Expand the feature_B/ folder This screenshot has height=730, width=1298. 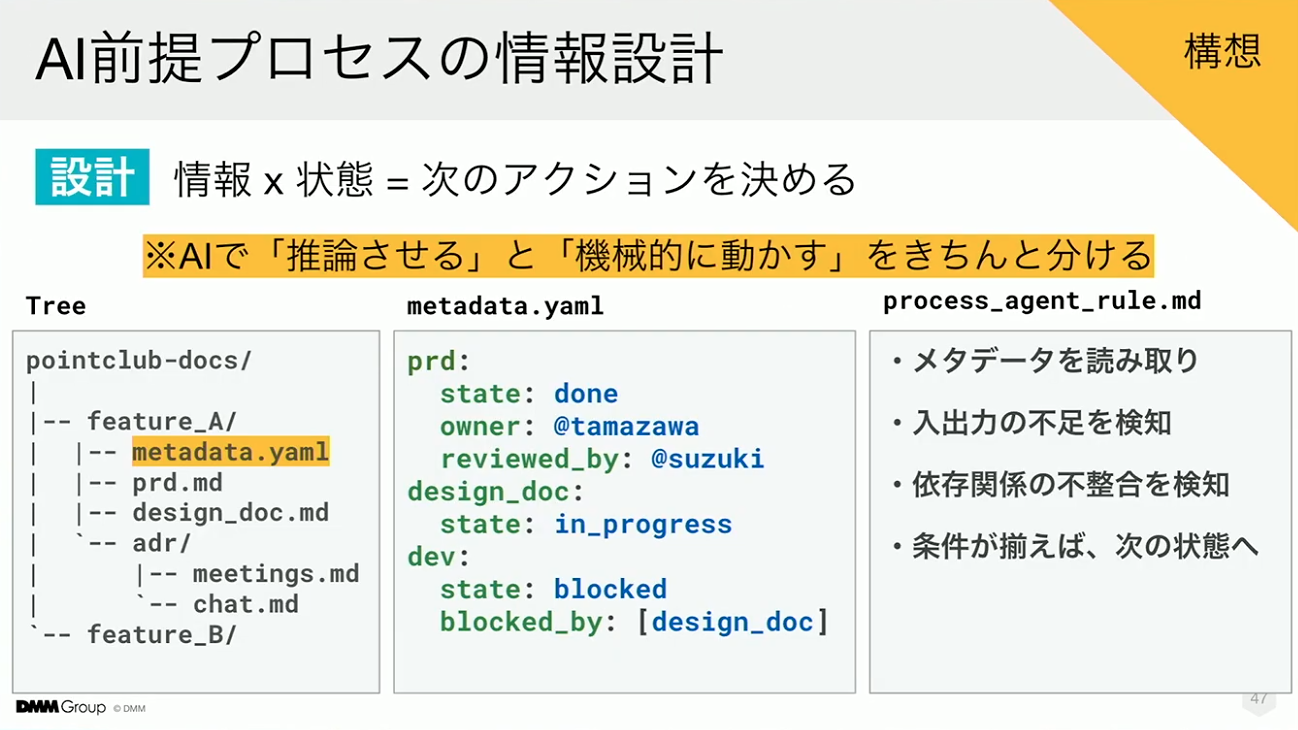click(162, 634)
